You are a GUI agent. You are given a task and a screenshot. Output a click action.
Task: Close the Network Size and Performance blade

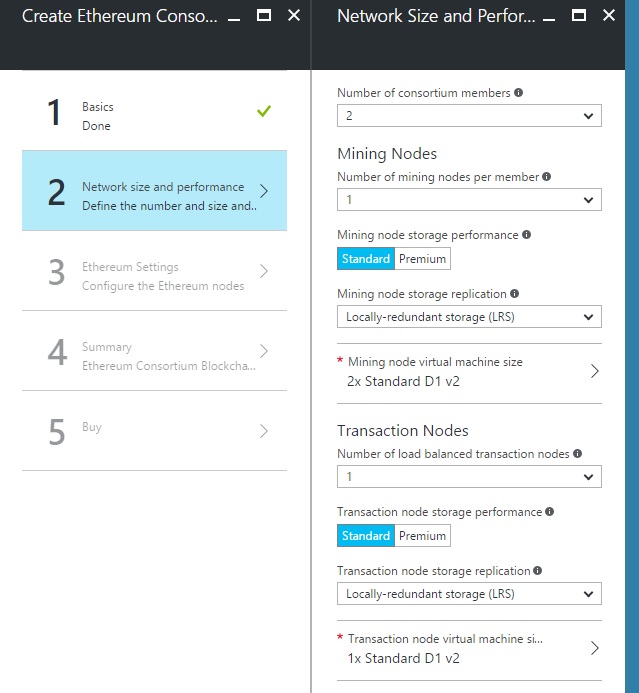pos(609,15)
